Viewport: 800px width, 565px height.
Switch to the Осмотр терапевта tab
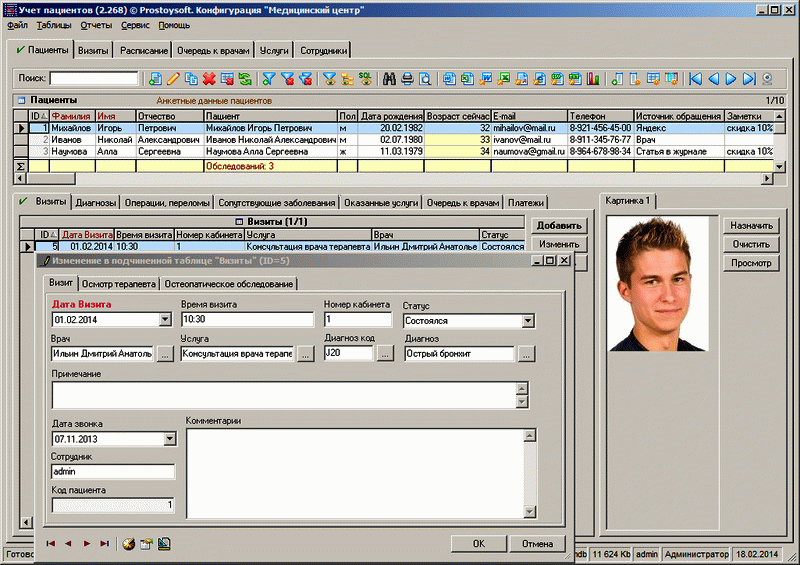[x=119, y=284]
